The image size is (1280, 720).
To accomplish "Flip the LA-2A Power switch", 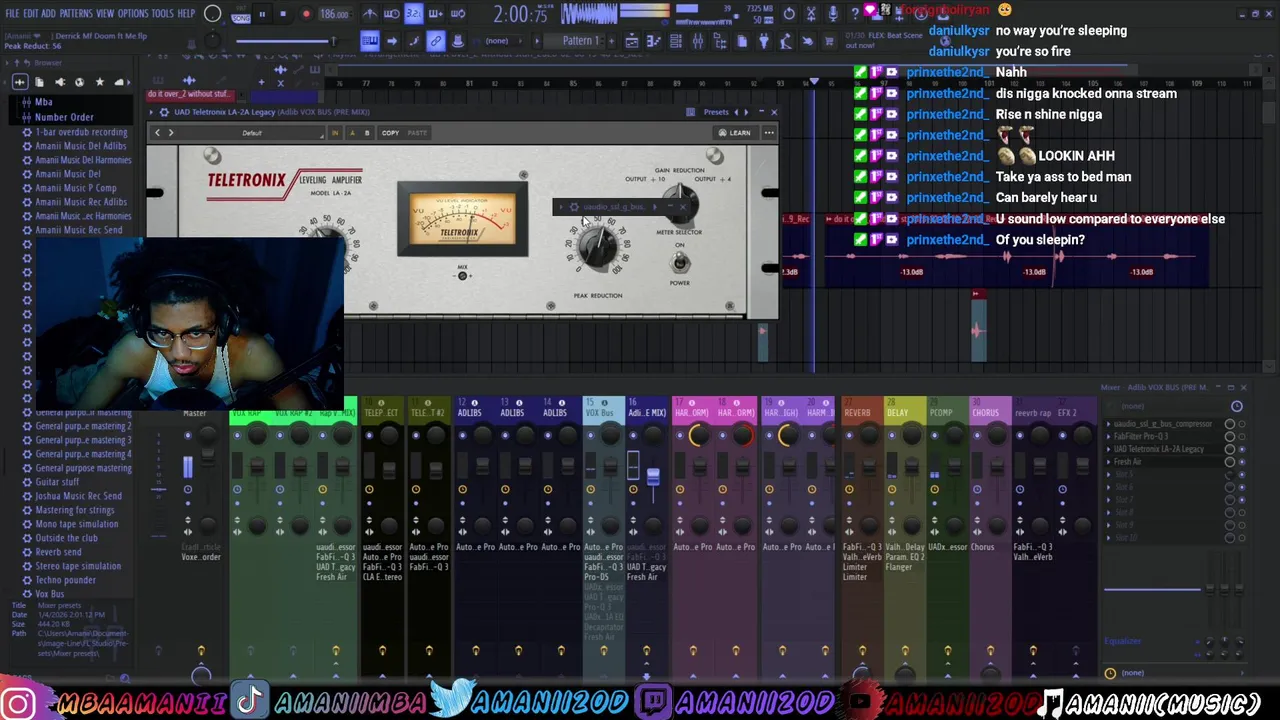I will coord(680,262).
